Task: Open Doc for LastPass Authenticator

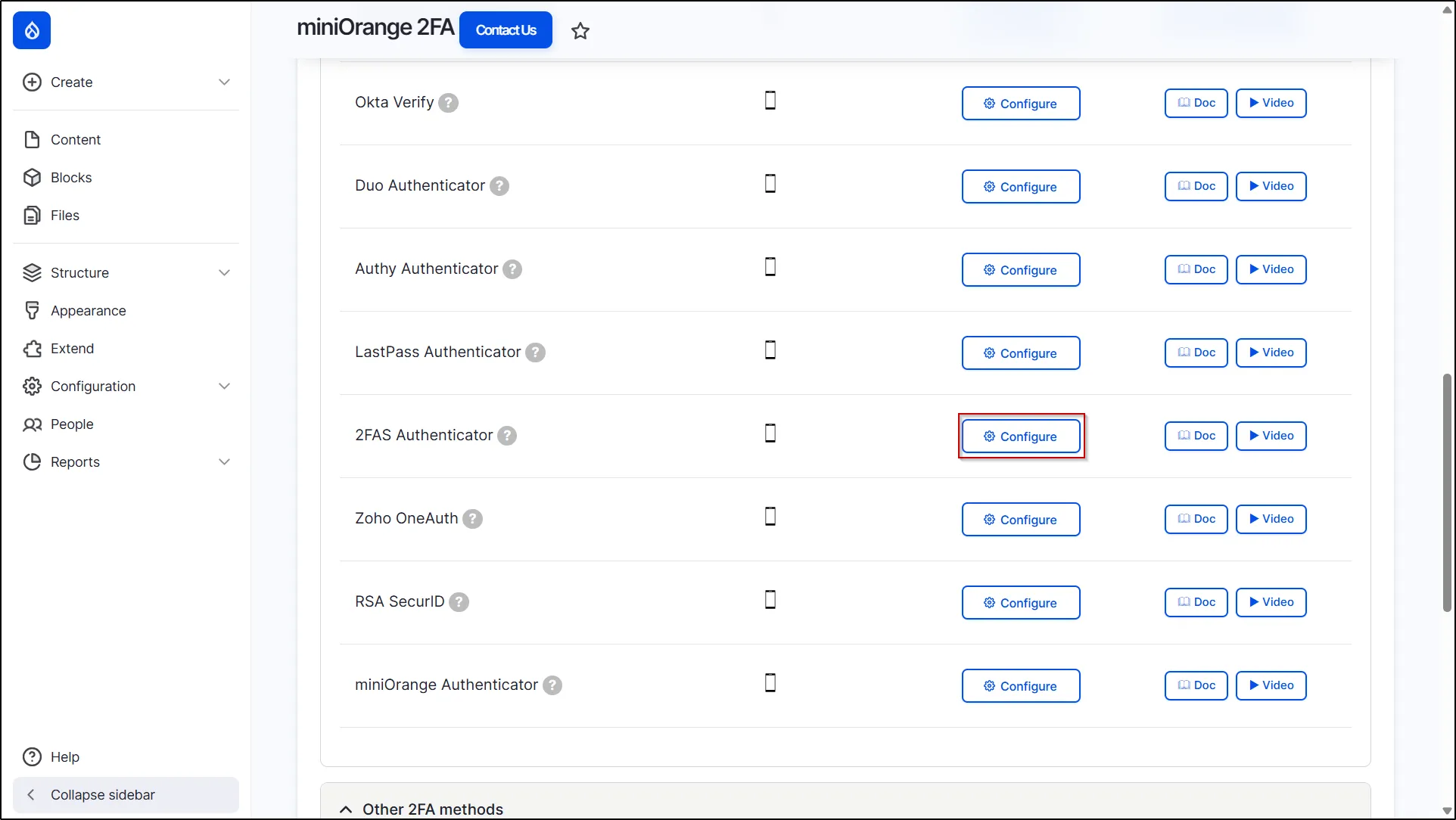Action: tap(1196, 353)
